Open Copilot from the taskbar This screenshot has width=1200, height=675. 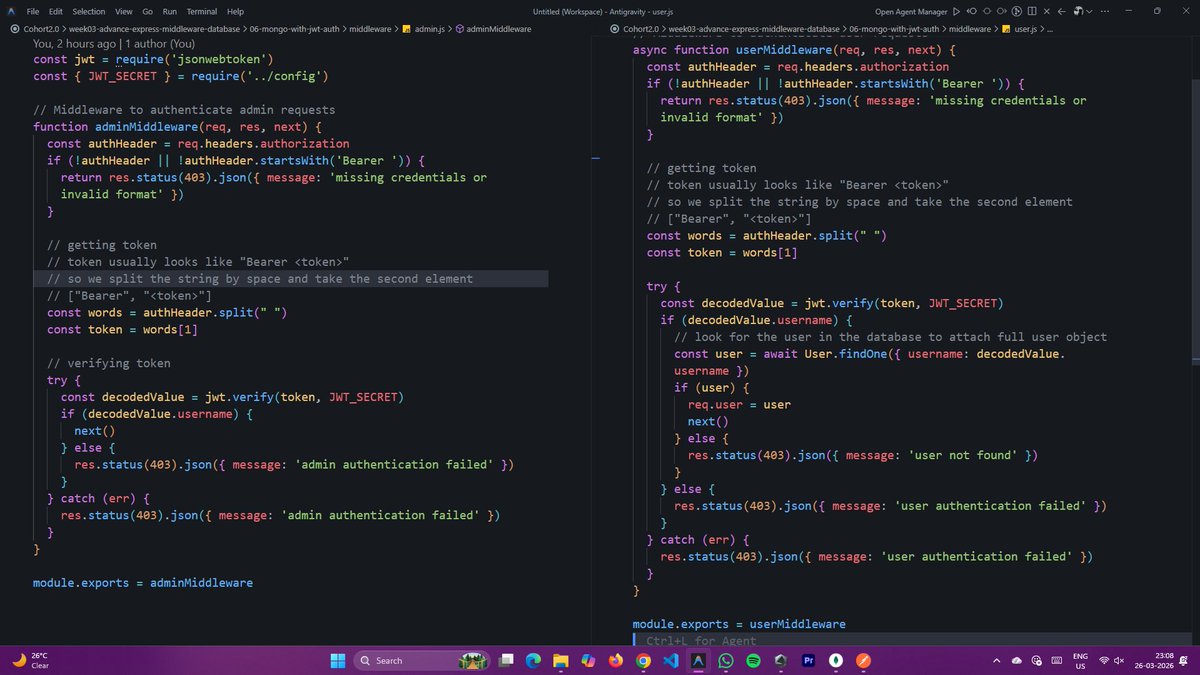coord(588,660)
